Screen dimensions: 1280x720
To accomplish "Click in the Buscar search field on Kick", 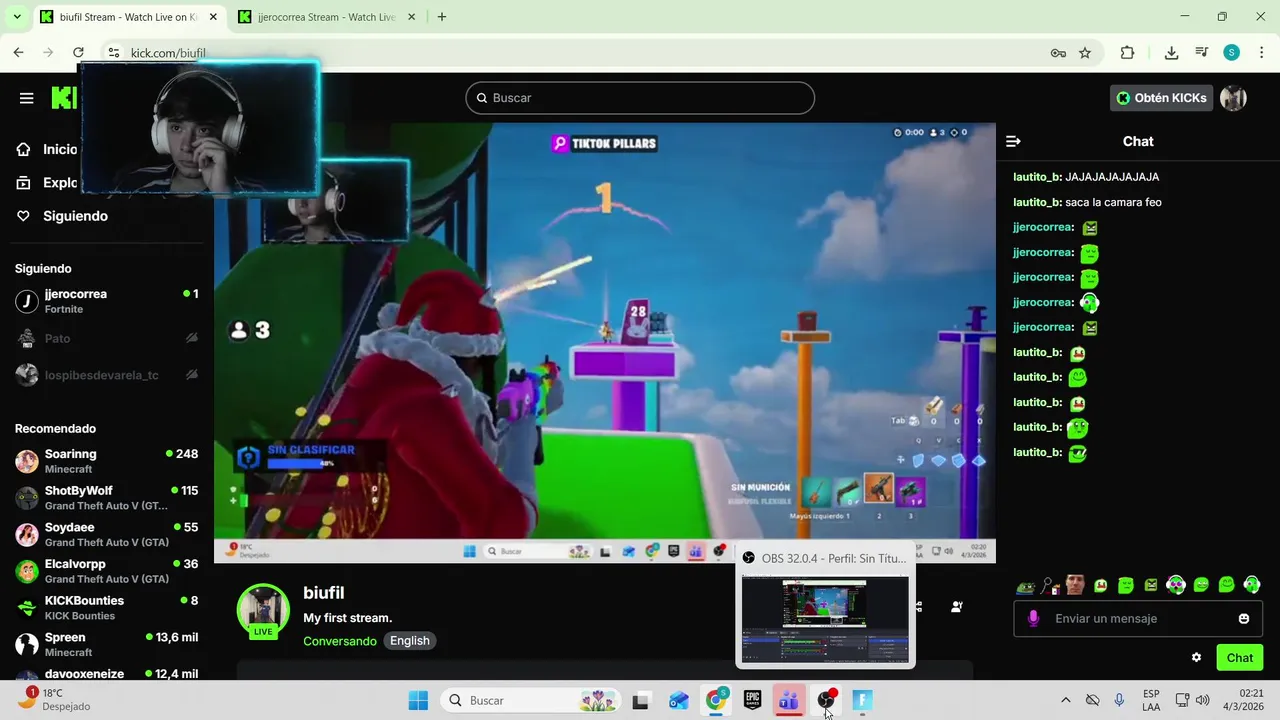I will tap(640, 98).
